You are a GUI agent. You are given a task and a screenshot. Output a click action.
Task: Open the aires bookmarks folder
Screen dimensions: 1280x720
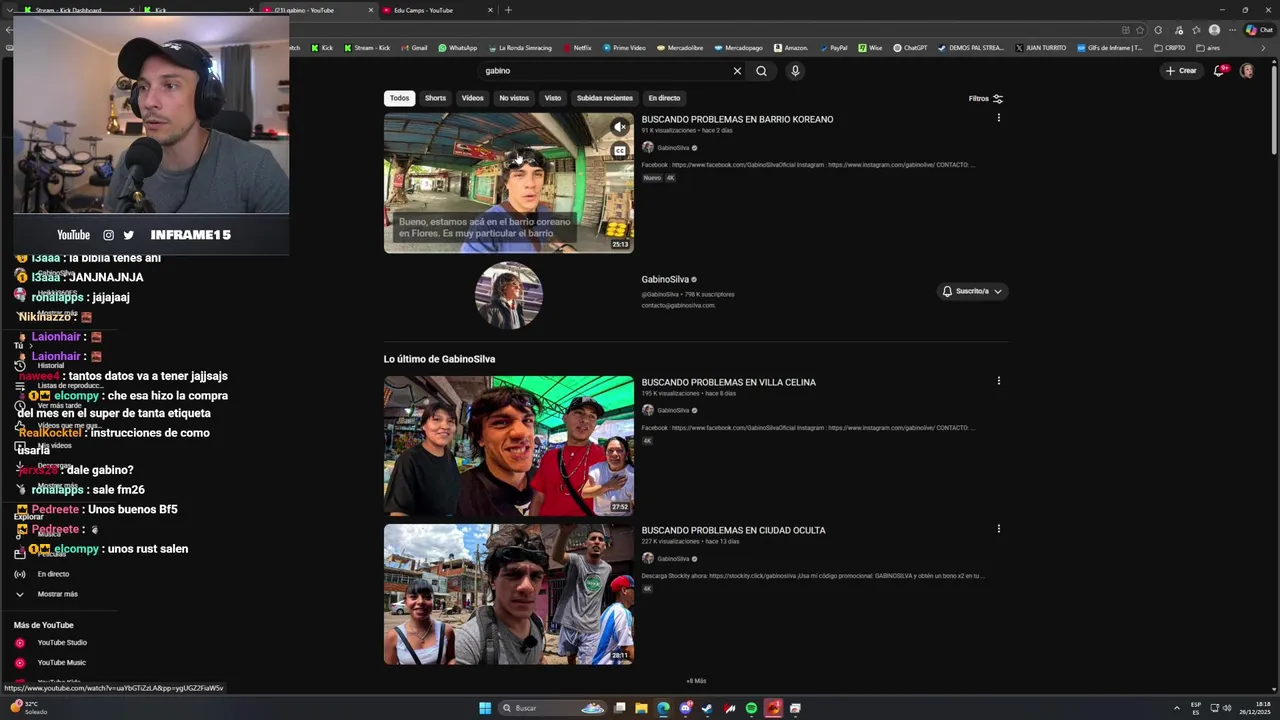(1208, 48)
